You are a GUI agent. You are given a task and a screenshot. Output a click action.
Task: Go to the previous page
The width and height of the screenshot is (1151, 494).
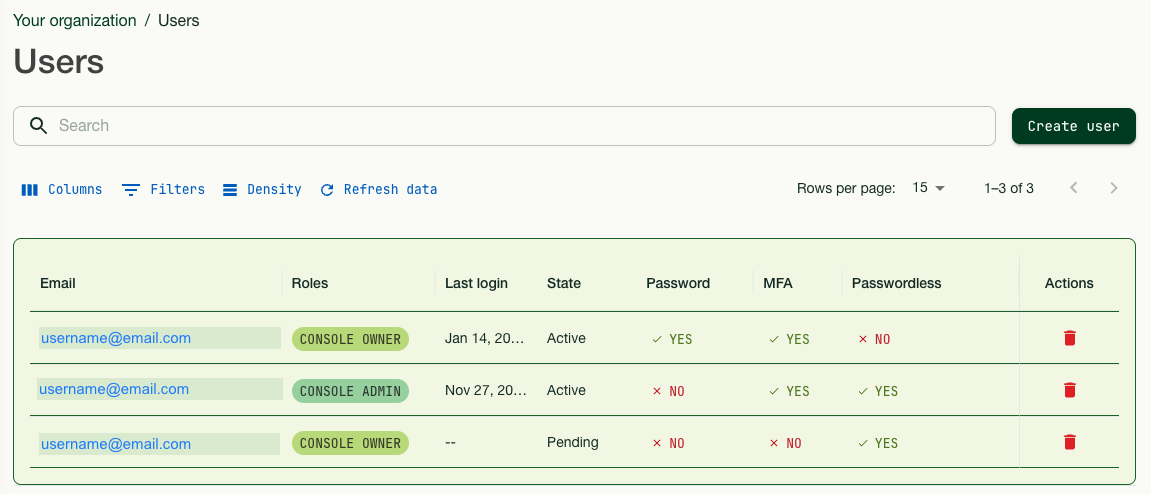click(1073, 188)
